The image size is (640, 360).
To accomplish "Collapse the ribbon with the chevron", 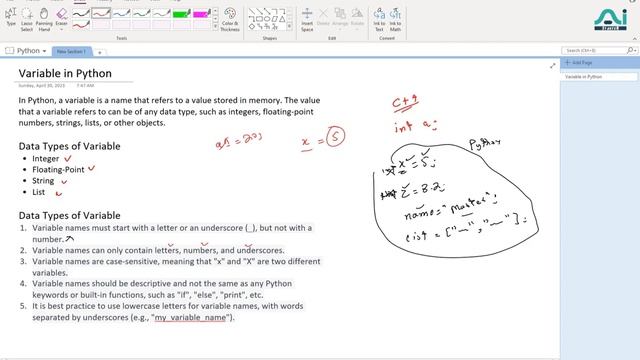I will click(x=634, y=38).
